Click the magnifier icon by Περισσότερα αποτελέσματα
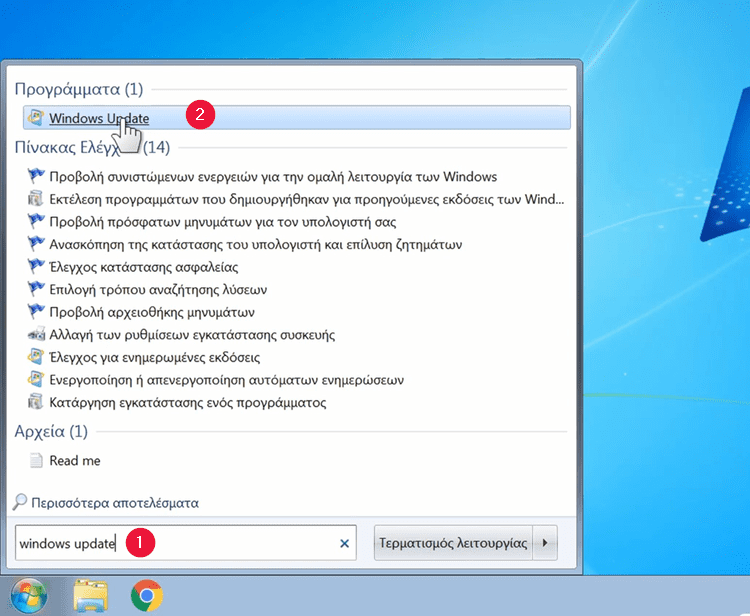 click(x=20, y=502)
